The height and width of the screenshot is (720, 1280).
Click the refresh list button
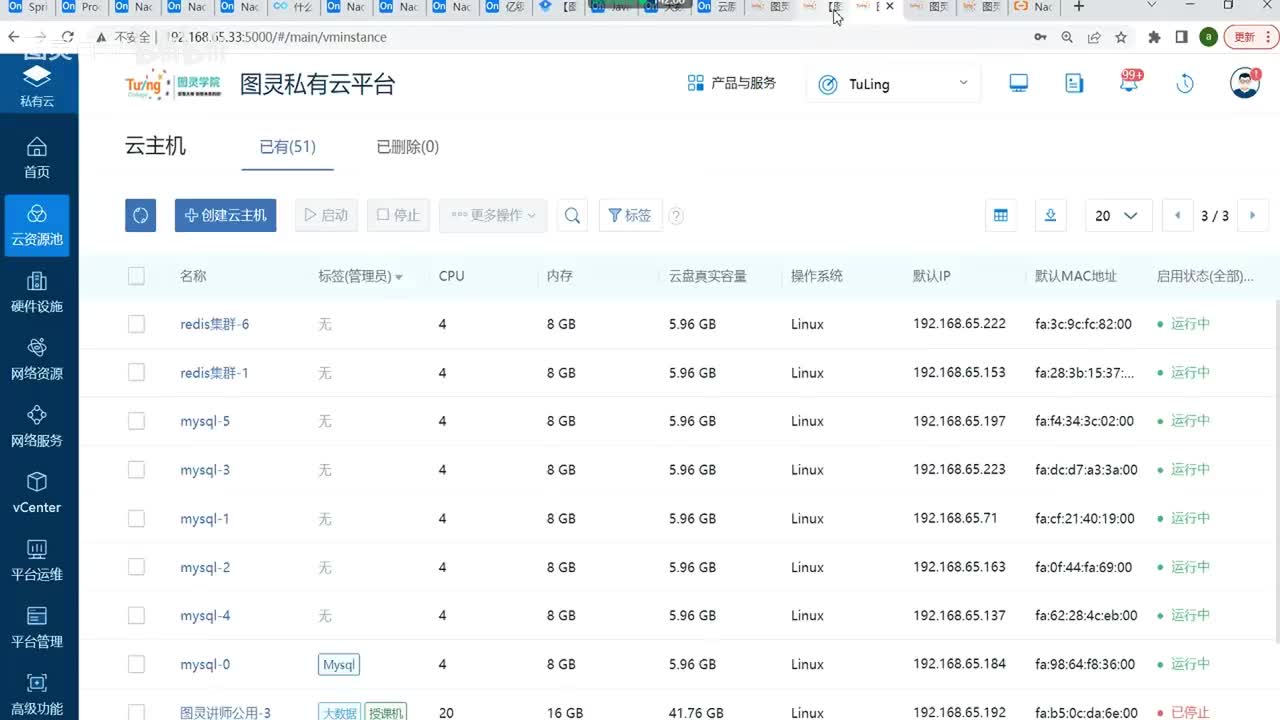[140, 215]
